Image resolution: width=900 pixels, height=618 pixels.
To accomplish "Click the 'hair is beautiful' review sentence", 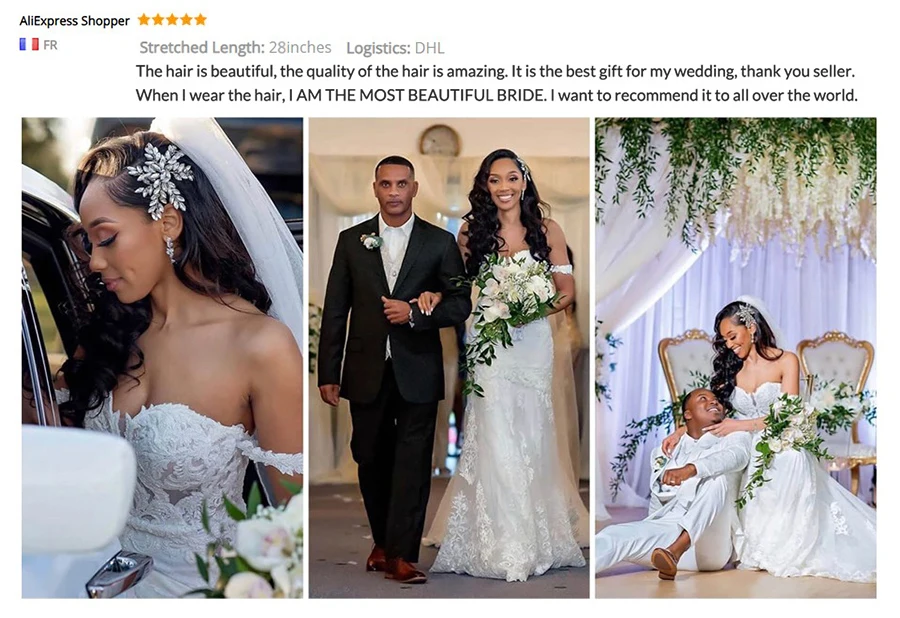I will coord(495,72).
